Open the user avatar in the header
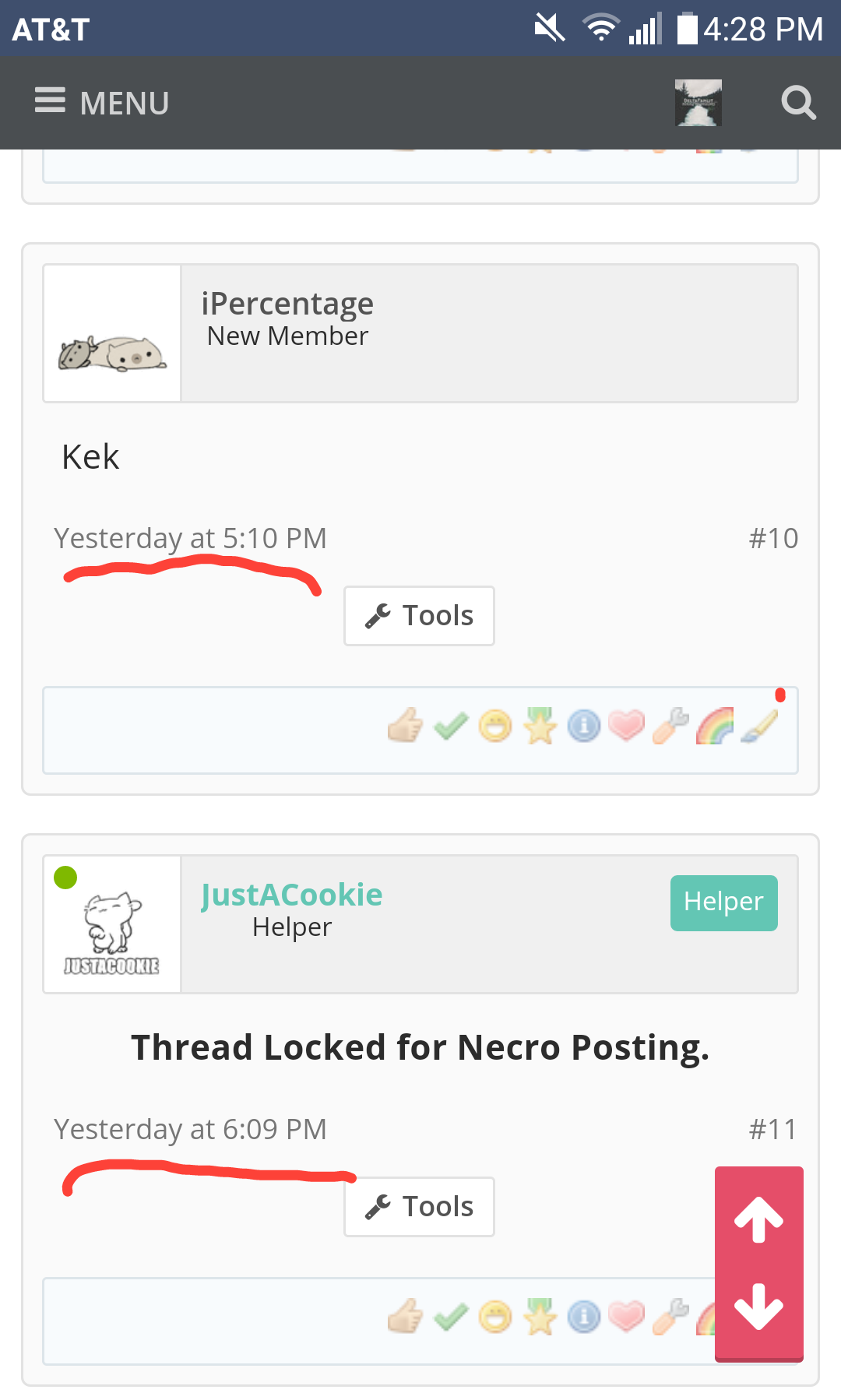 698,103
